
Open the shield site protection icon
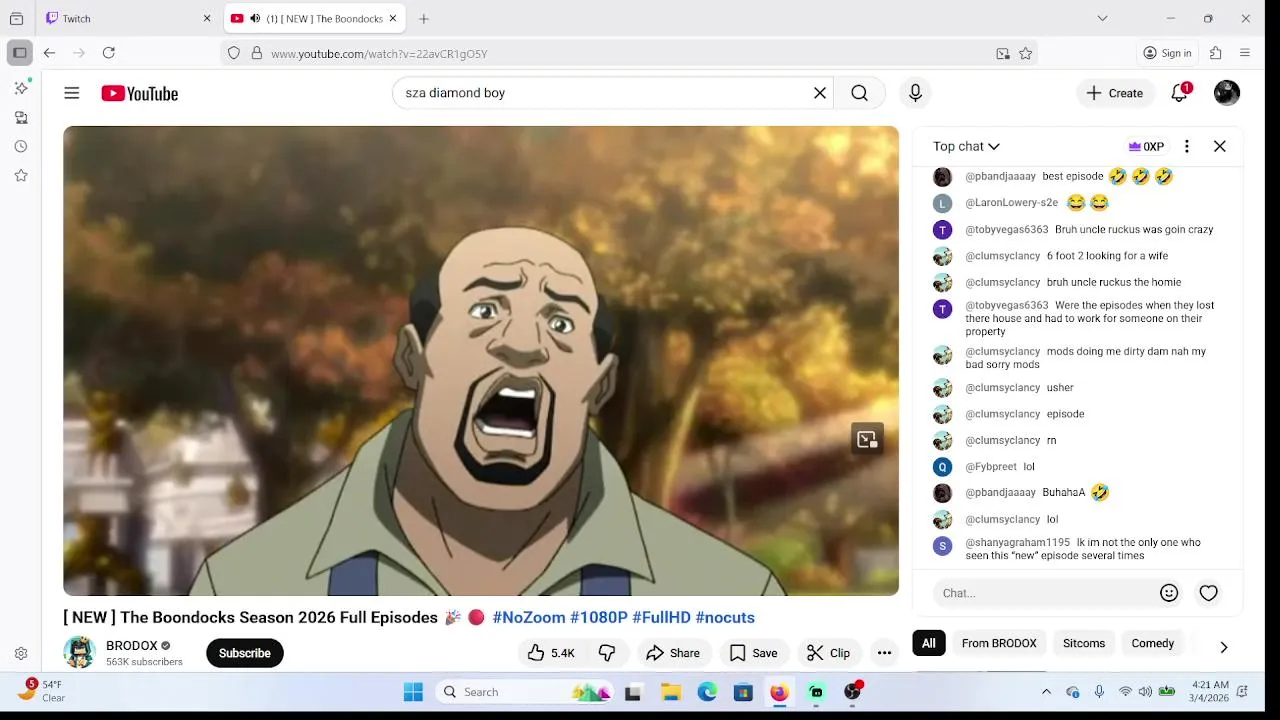pos(234,54)
